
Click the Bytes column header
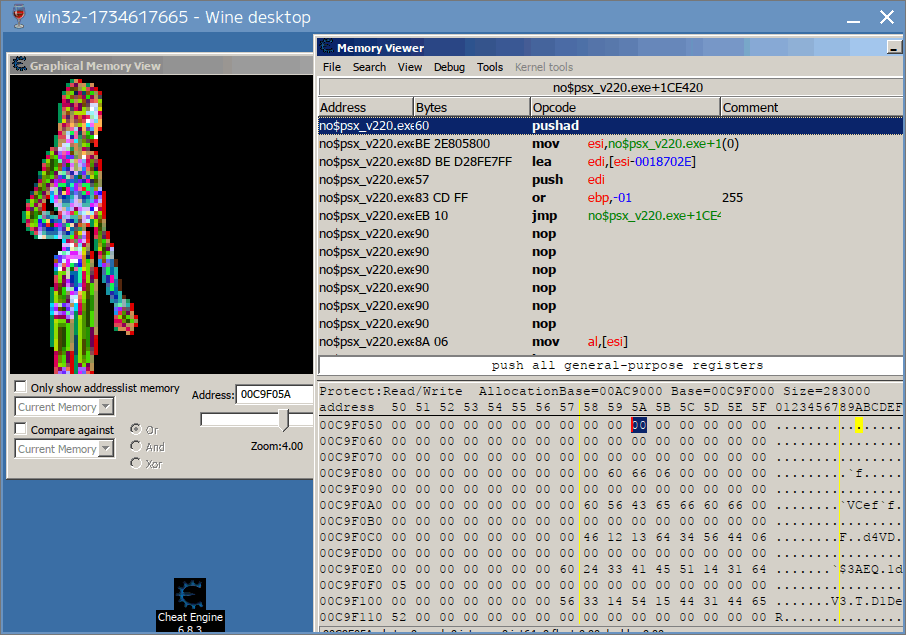471,107
